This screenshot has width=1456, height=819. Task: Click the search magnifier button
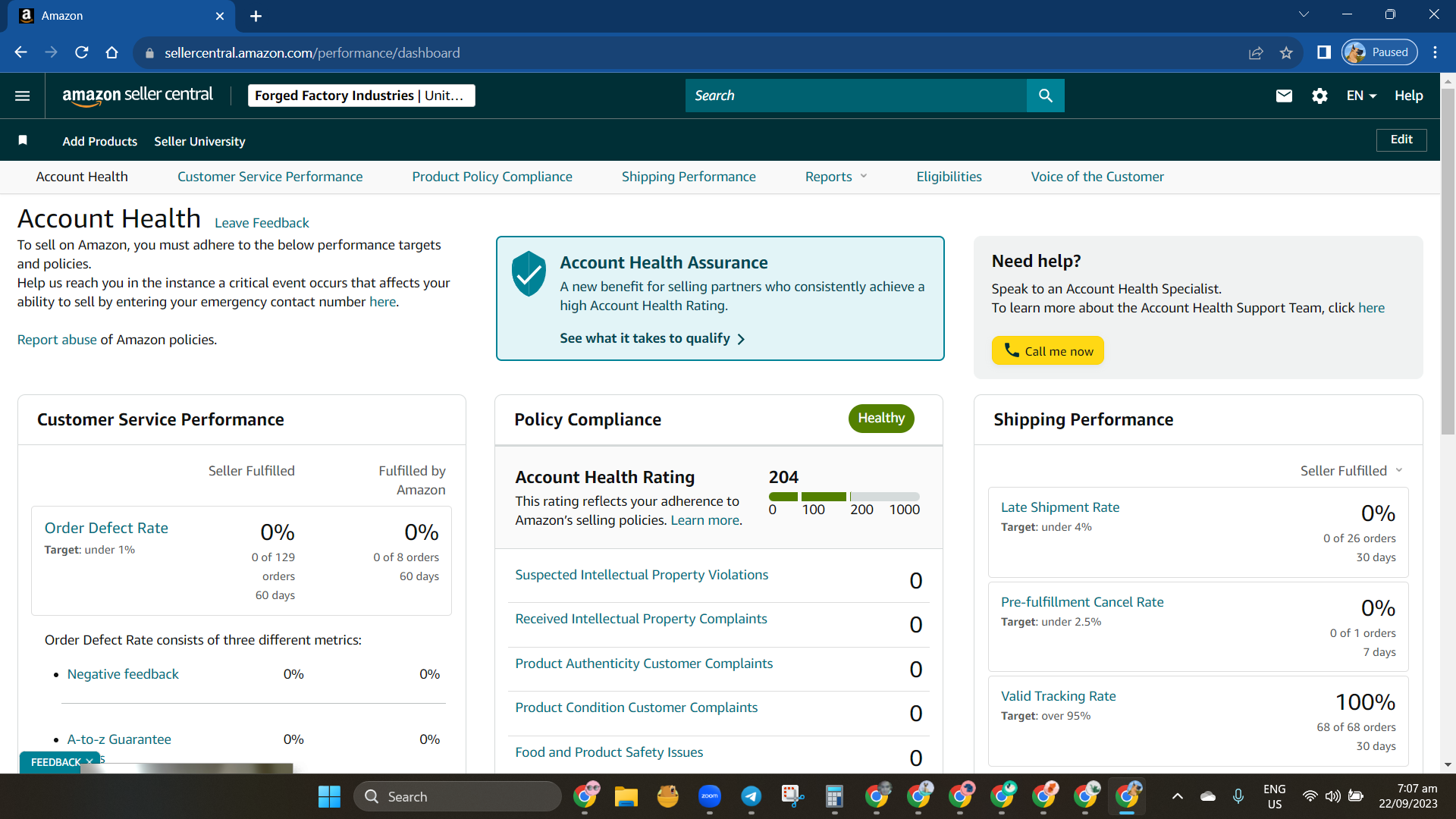pos(1046,96)
